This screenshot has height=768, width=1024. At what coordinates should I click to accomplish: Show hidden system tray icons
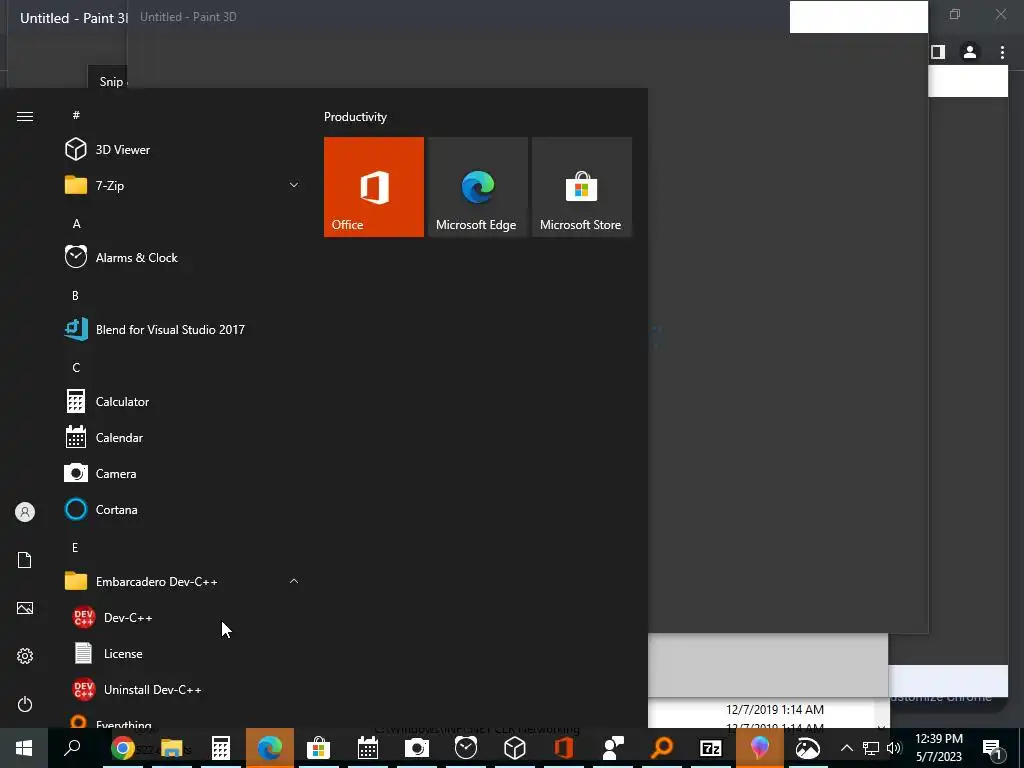(846, 748)
